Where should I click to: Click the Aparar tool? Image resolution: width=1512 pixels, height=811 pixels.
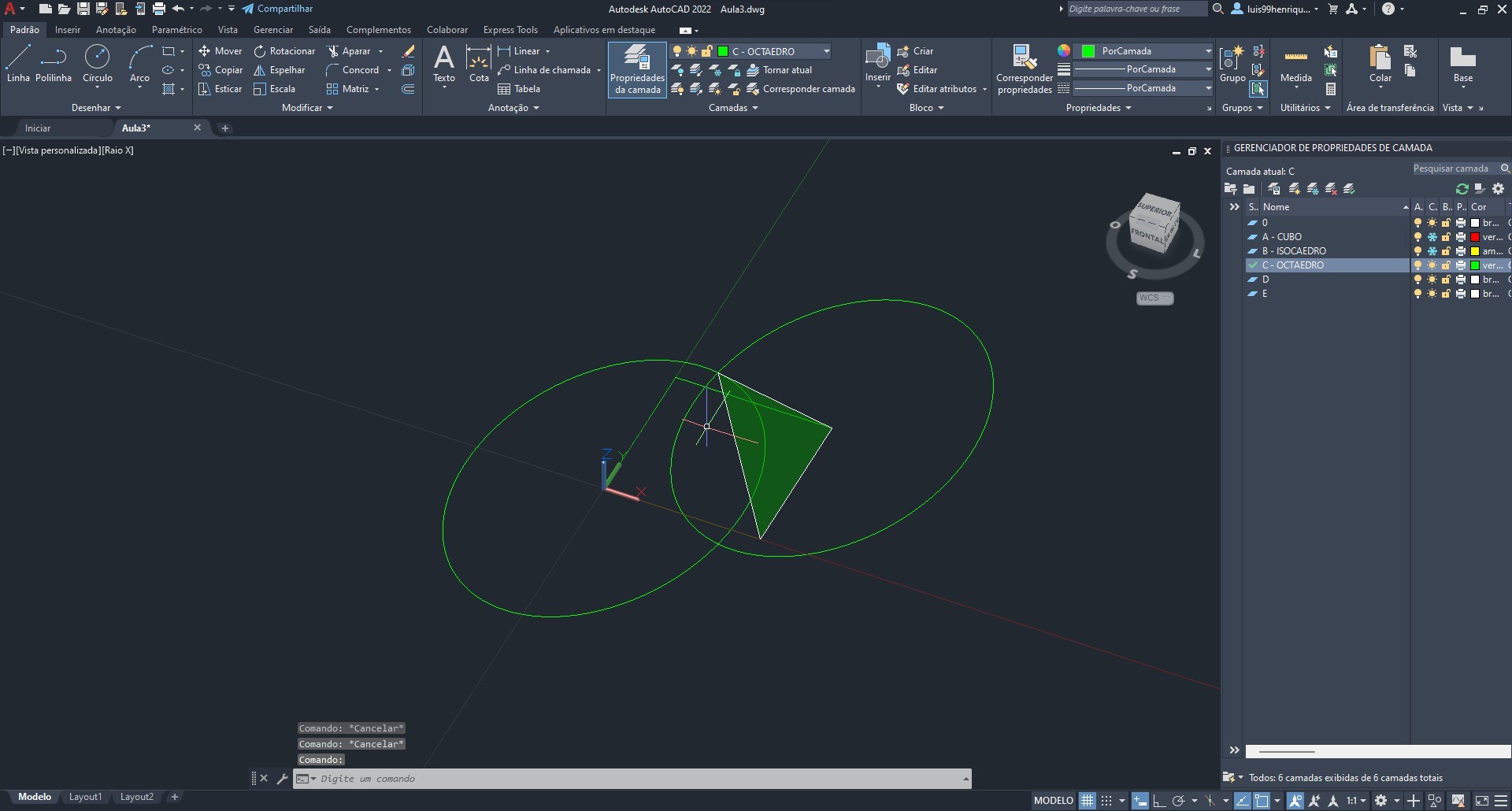[349, 51]
